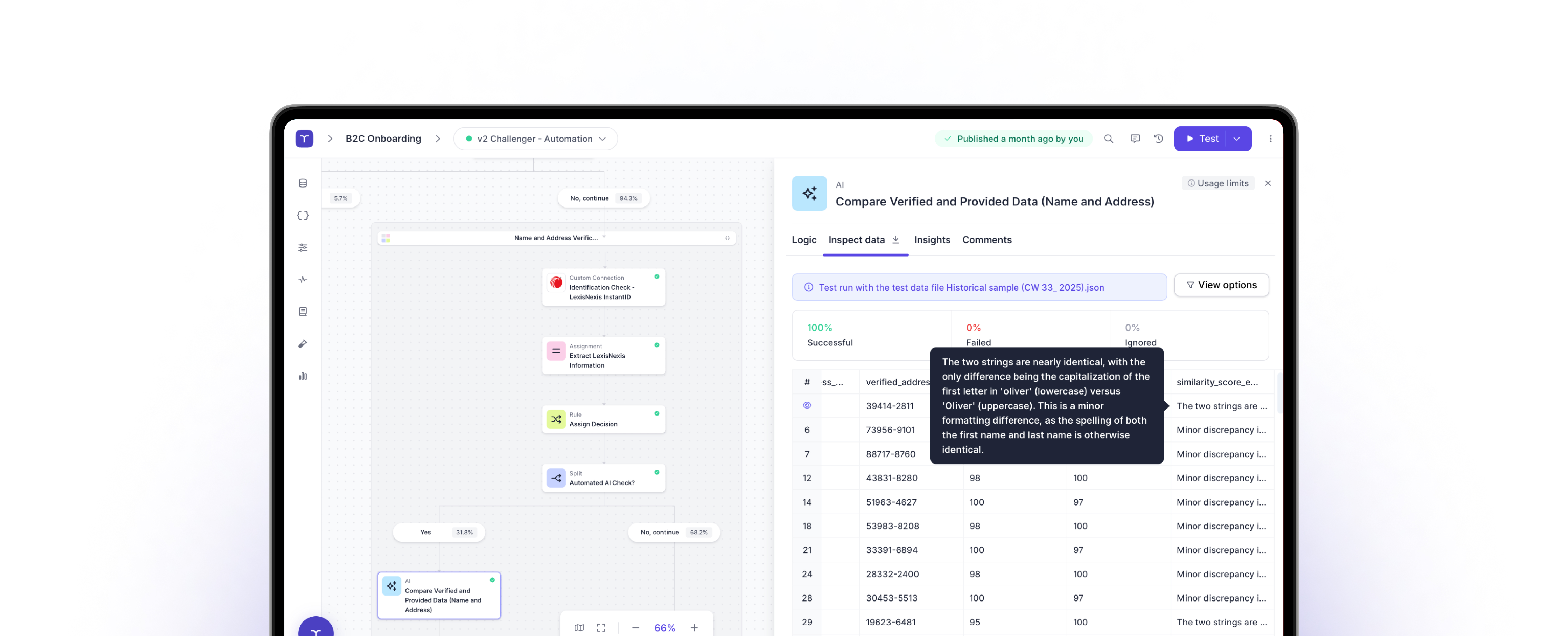
Task: Click the database icon in left sidebar
Action: [303, 183]
